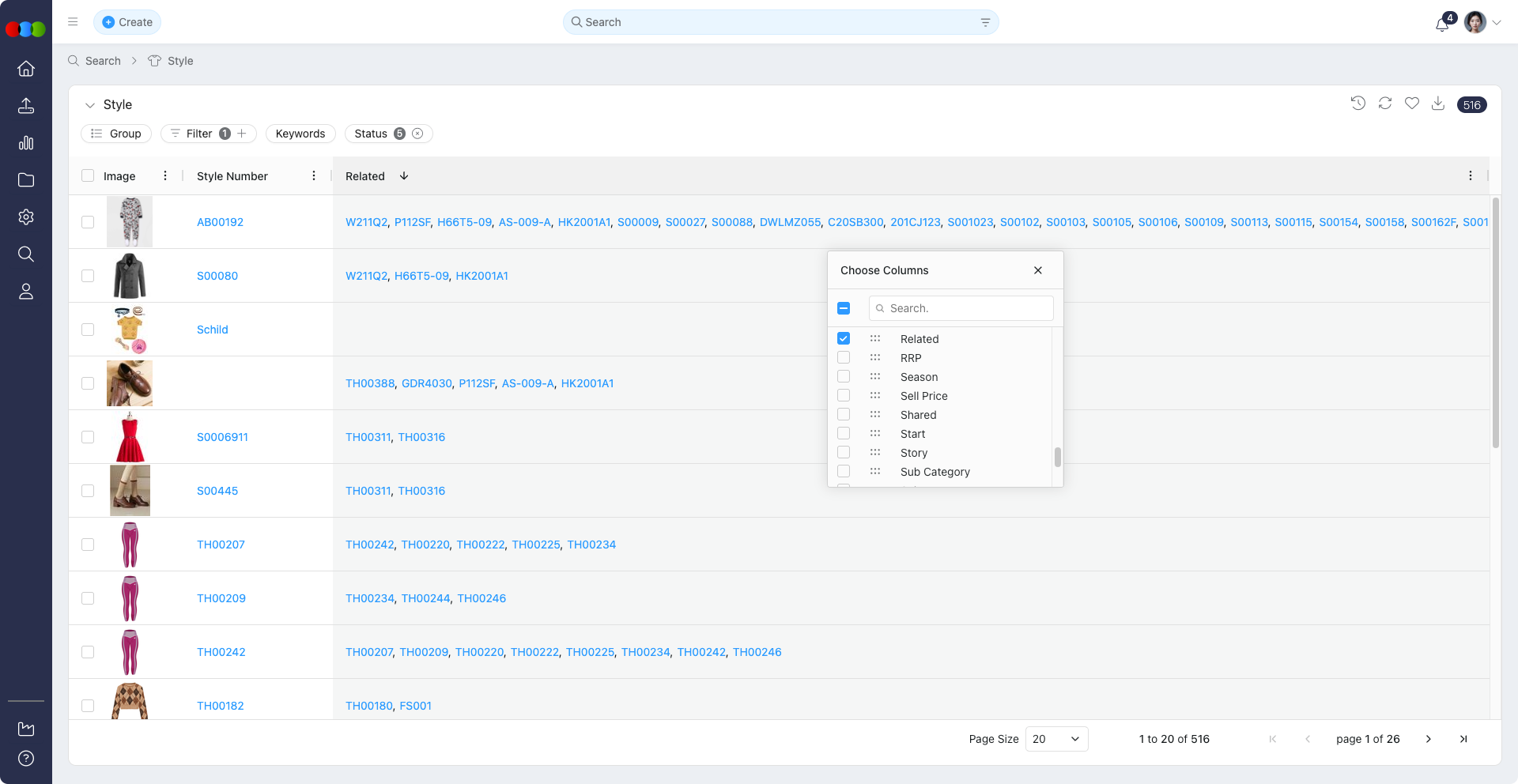1518x784 pixels.
Task: Open the Home icon in sidebar
Action: click(26, 69)
